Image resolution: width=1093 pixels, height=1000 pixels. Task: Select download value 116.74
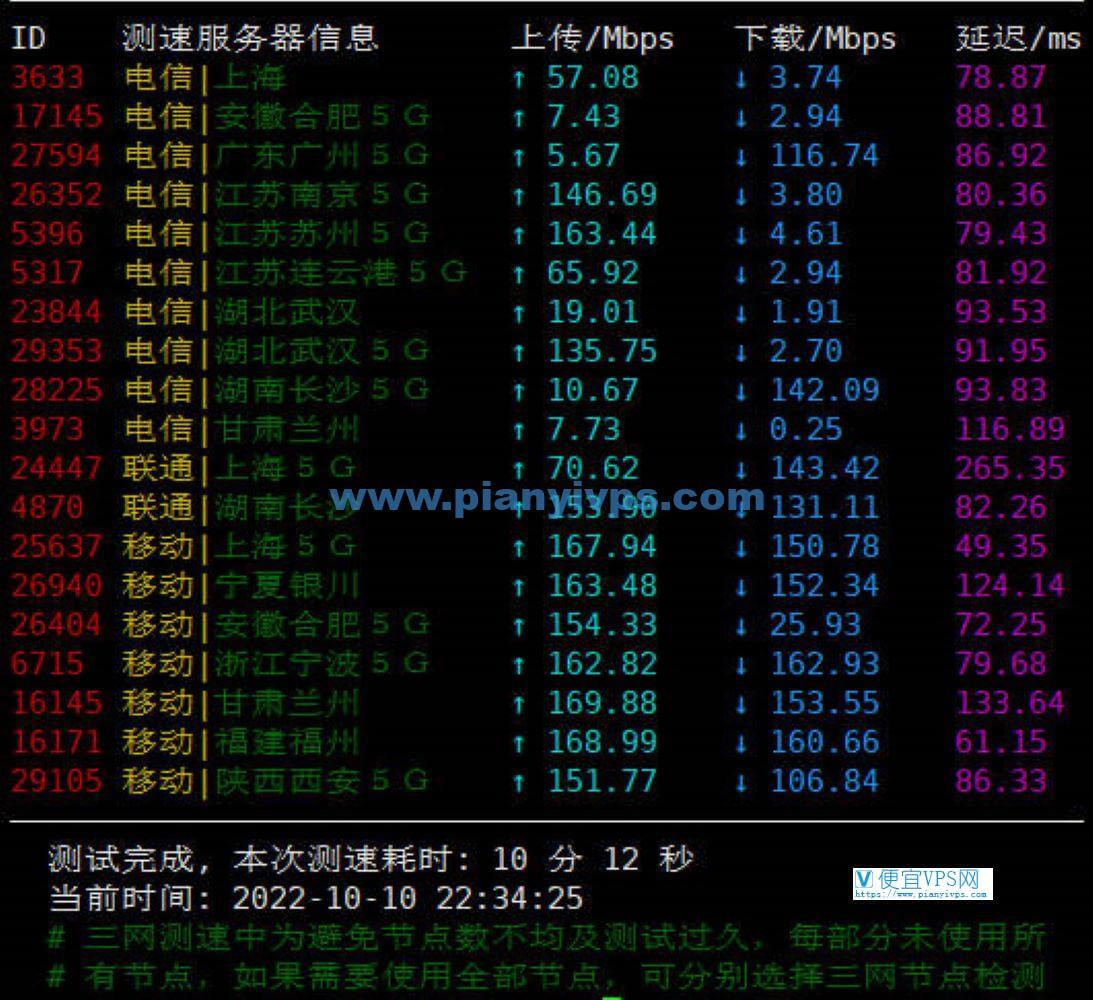(825, 155)
